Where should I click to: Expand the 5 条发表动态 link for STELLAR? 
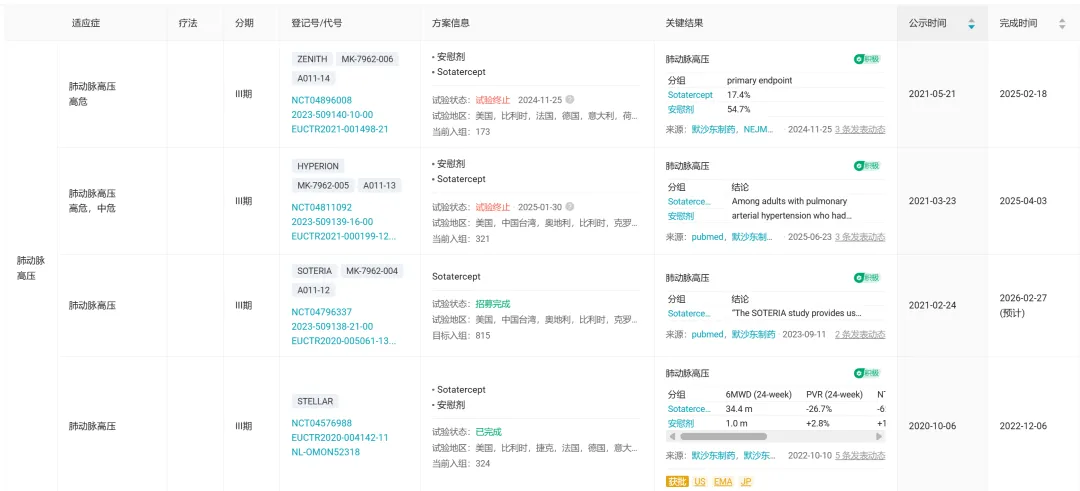click(860, 456)
